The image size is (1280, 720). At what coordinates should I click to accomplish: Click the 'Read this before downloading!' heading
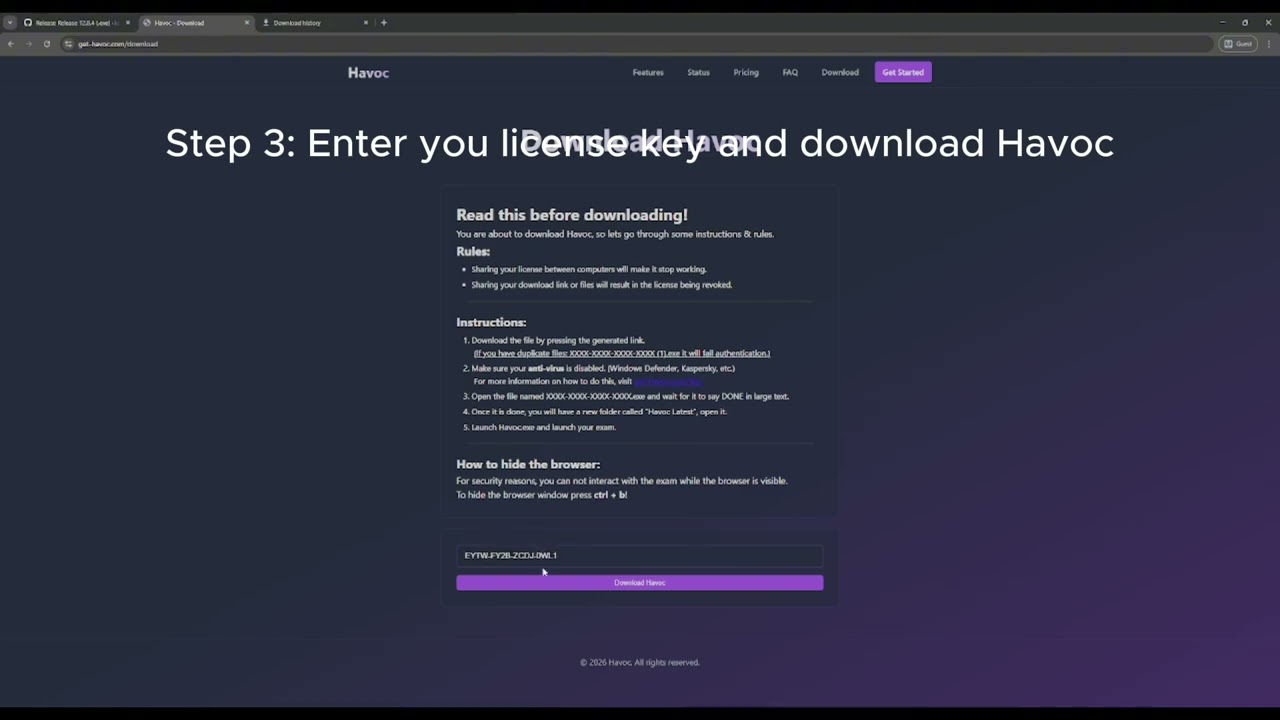click(572, 215)
